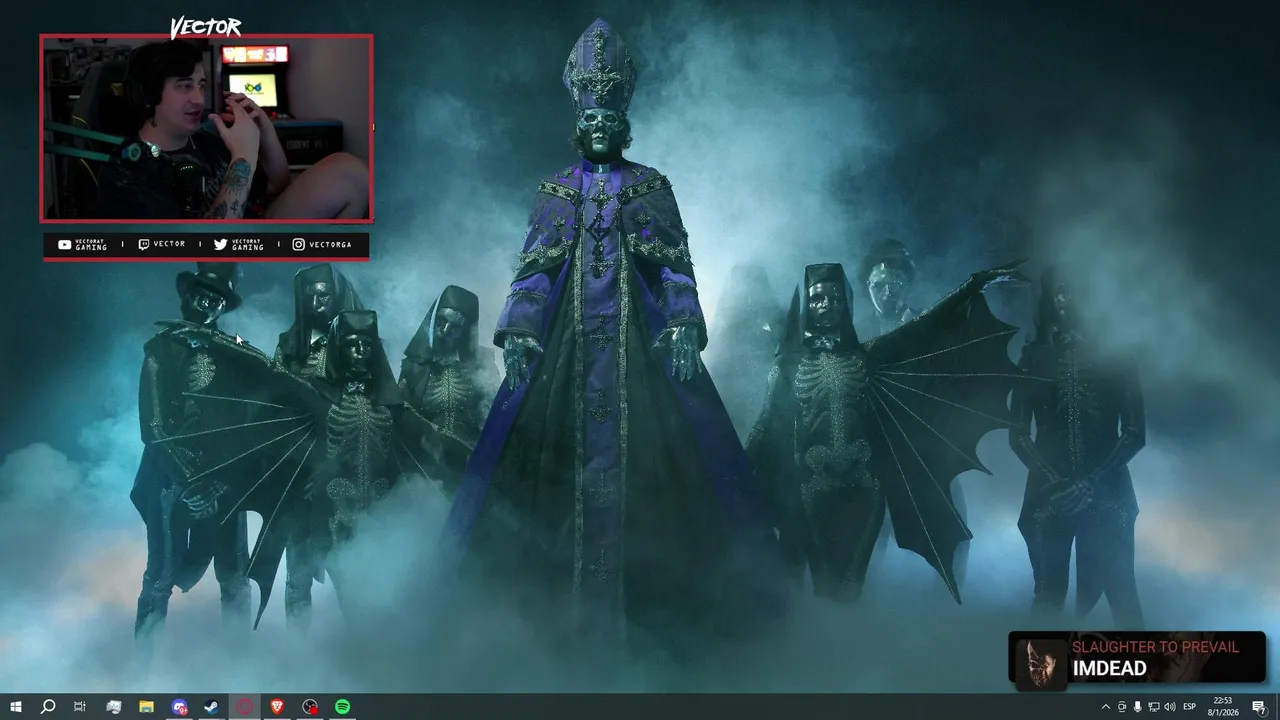Open OBS Studio from the taskbar
This screenshot has height=720, width=1280.
click(x=310, y=707)
